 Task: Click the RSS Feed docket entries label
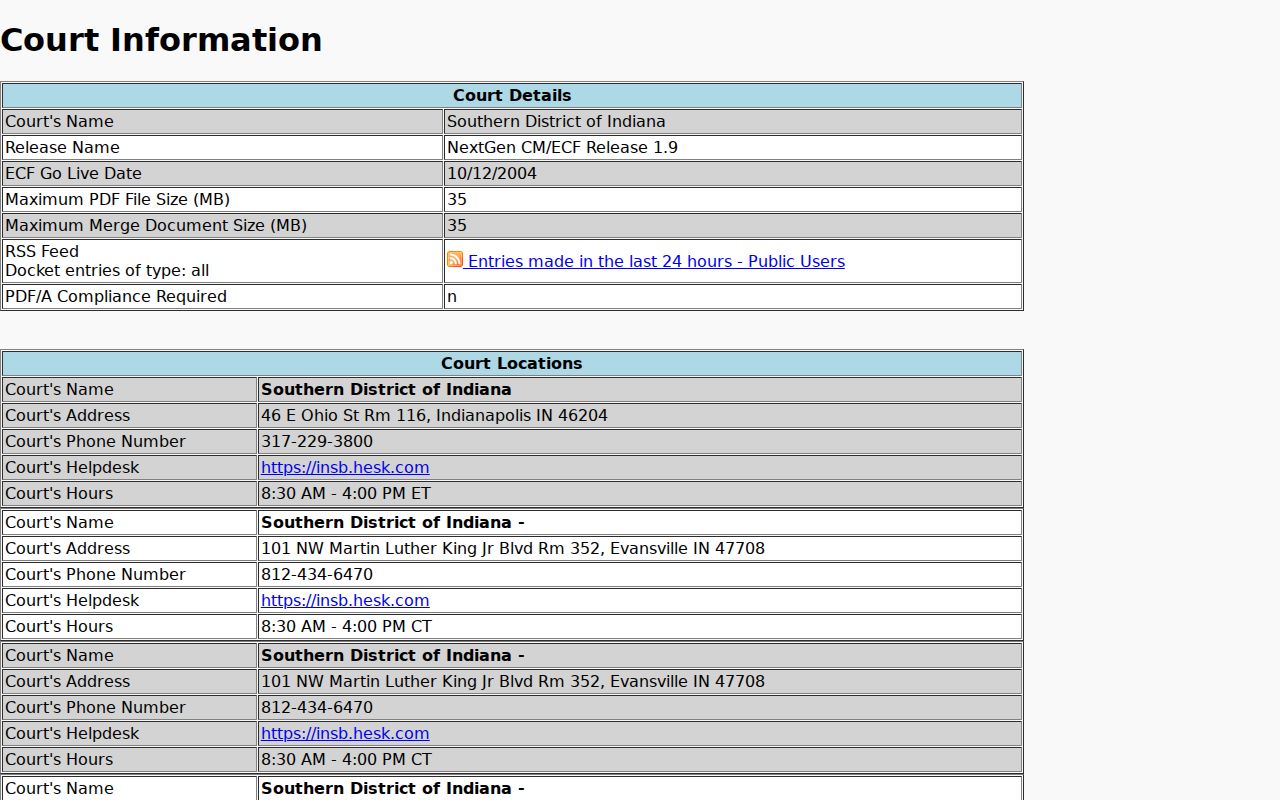(x=107, y=261)
